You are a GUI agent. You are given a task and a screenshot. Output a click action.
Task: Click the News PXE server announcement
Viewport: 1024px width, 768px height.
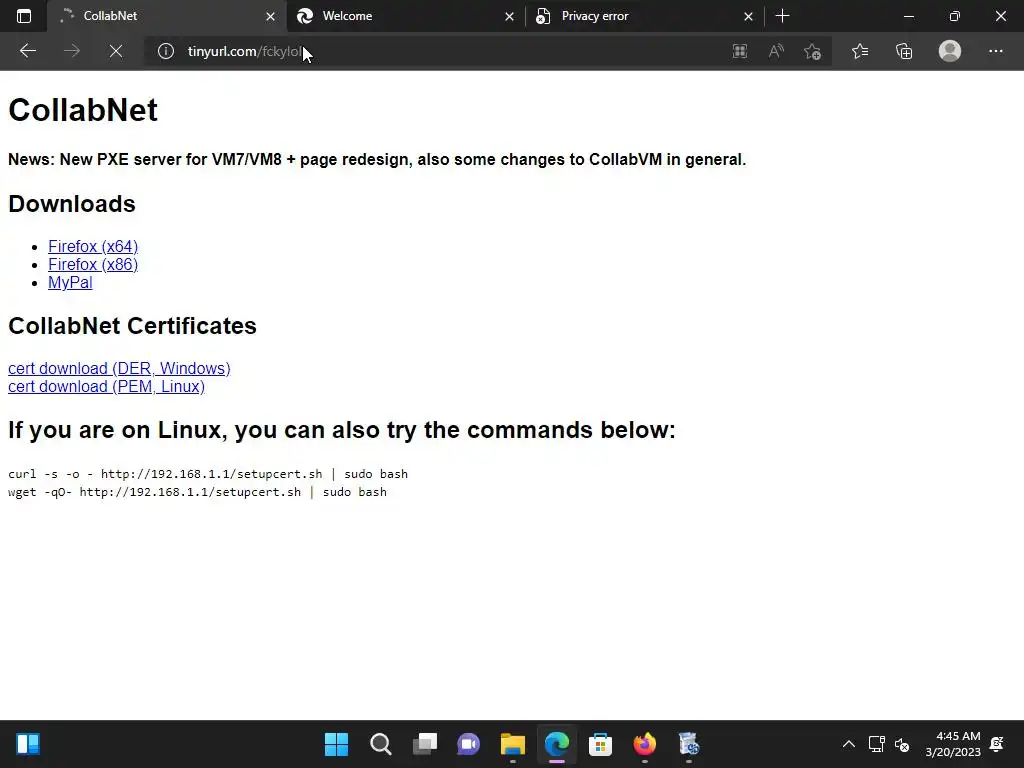[377, 159]
